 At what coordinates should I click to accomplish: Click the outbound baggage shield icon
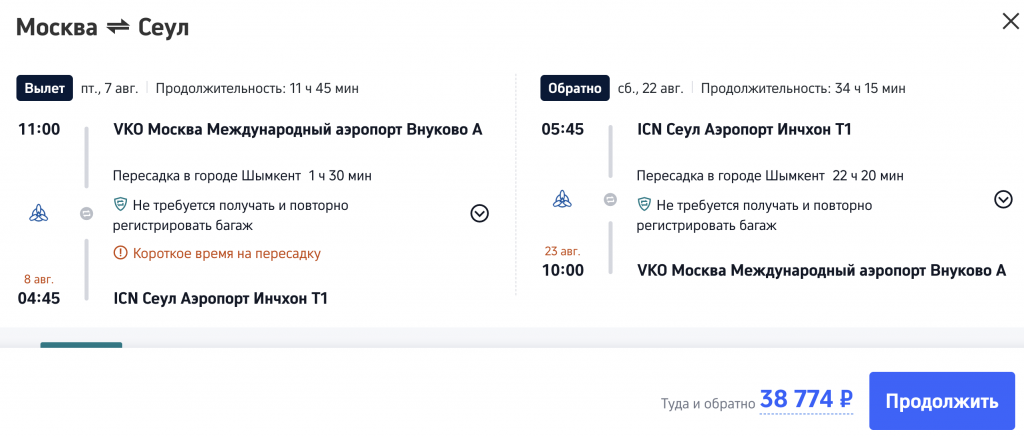click(x=120, y=205)
